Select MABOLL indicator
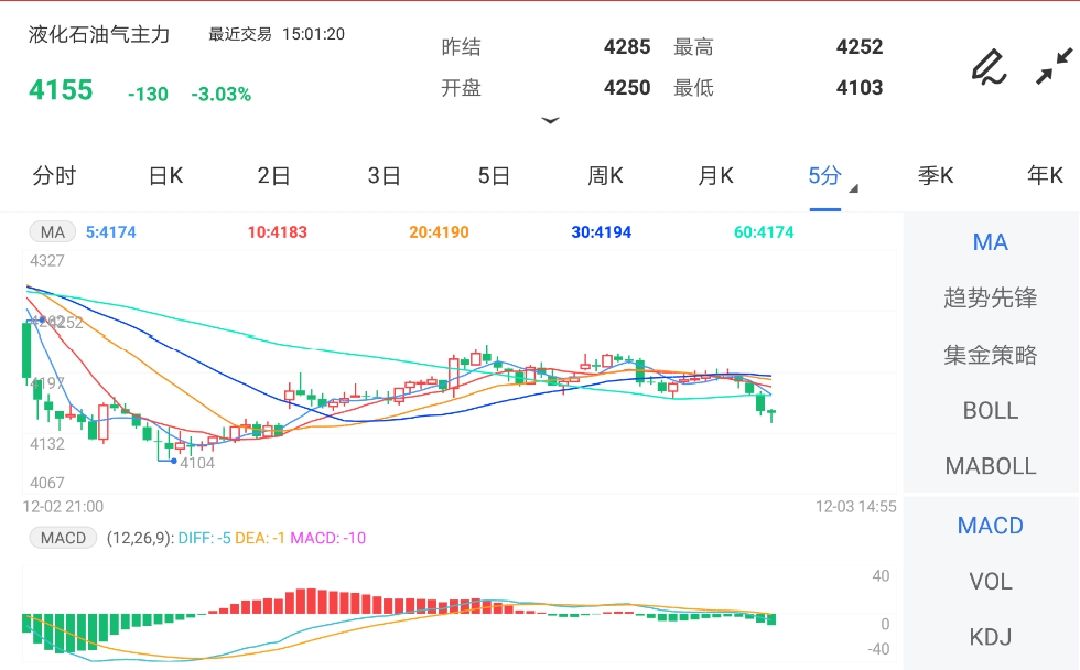 coord(990,466)
